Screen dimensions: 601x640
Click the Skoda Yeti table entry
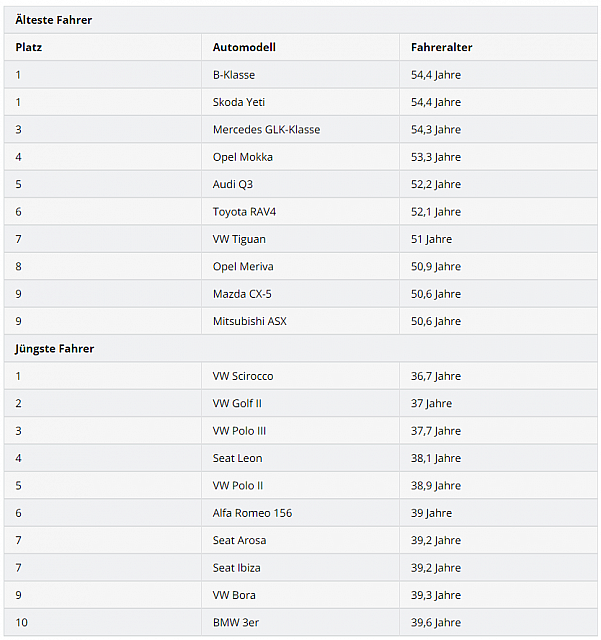coord(239,102)
